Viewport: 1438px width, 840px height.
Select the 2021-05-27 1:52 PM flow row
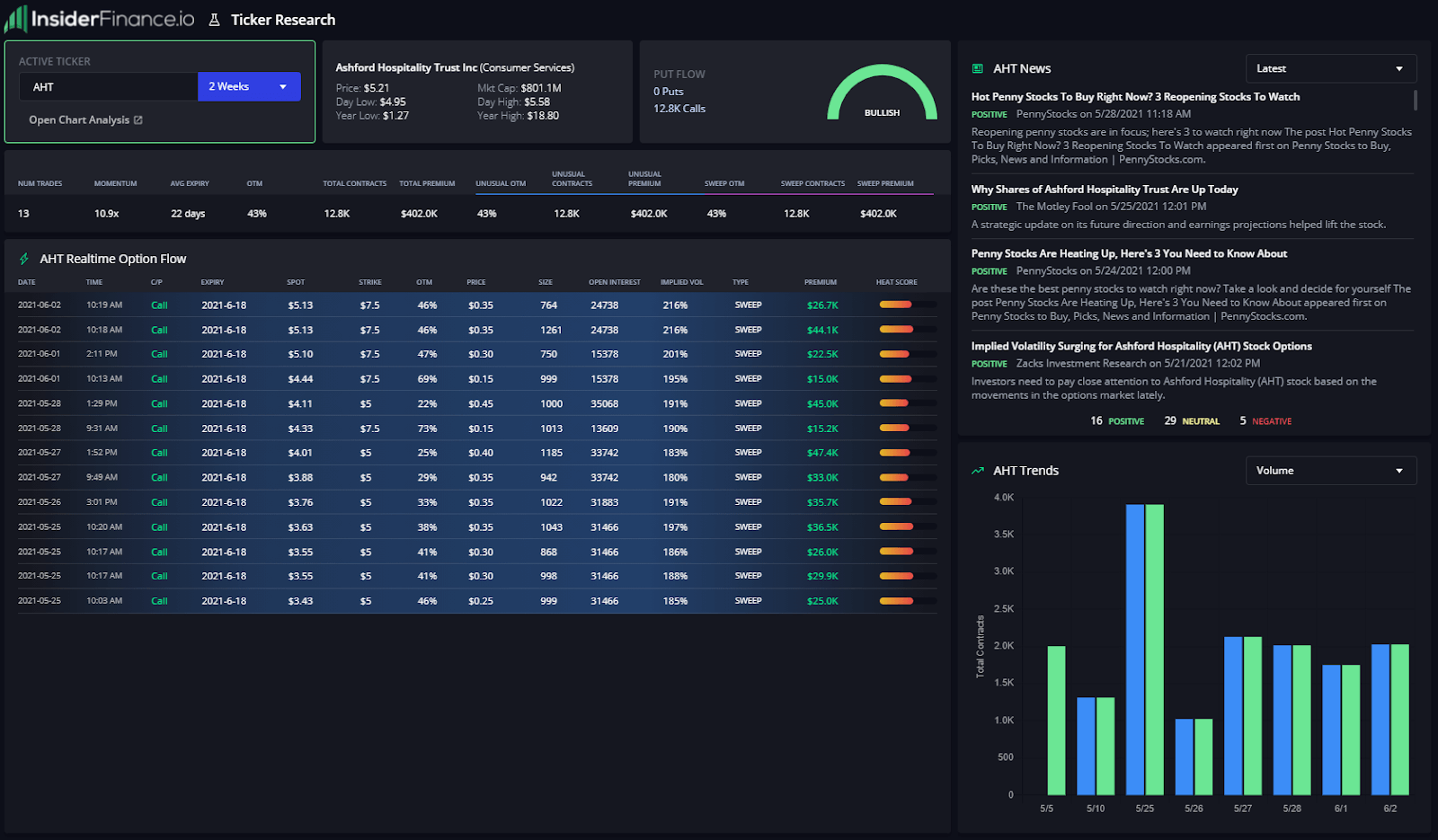(477, 453)
